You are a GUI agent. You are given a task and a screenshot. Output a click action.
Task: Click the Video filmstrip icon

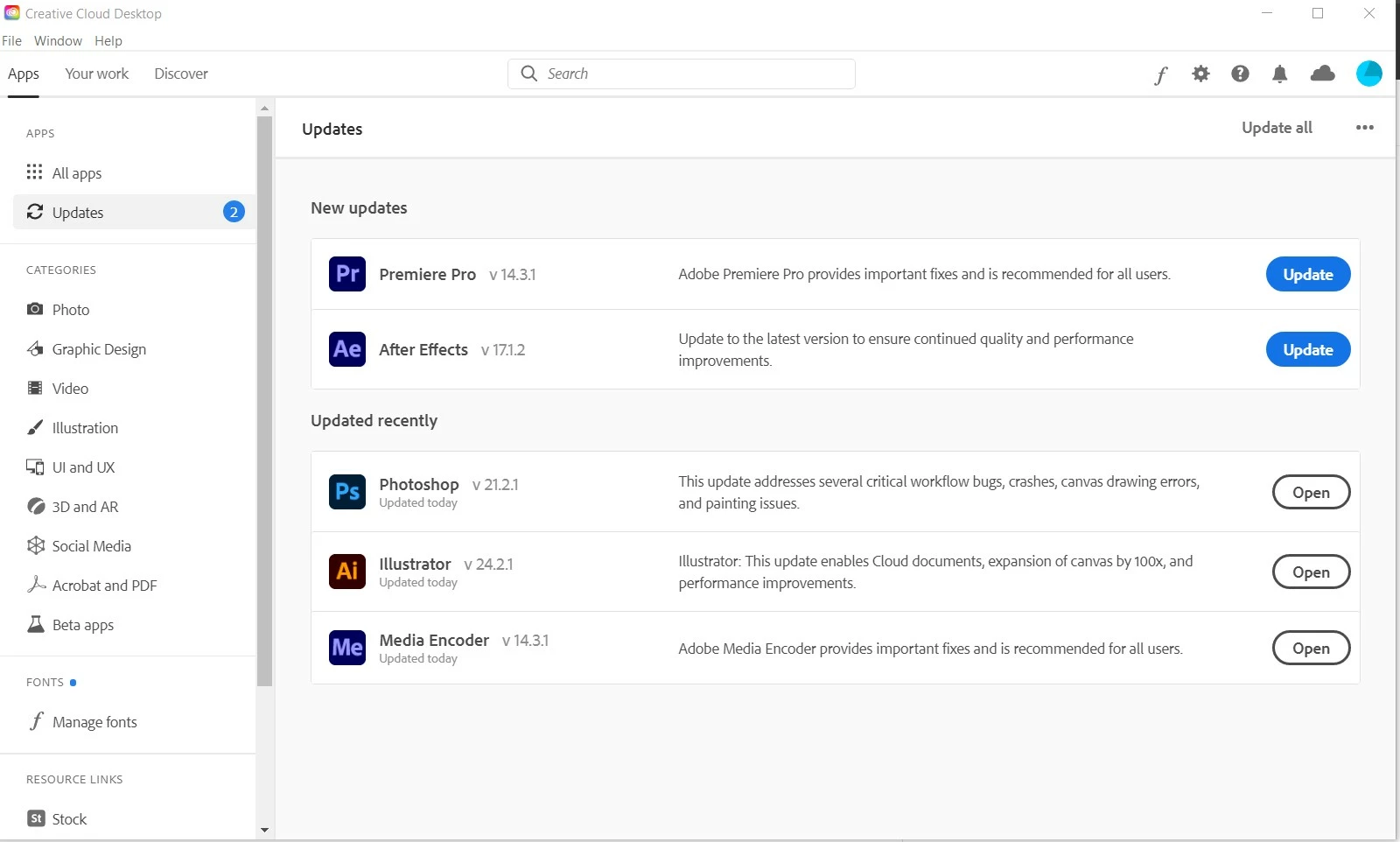[35, 388]
